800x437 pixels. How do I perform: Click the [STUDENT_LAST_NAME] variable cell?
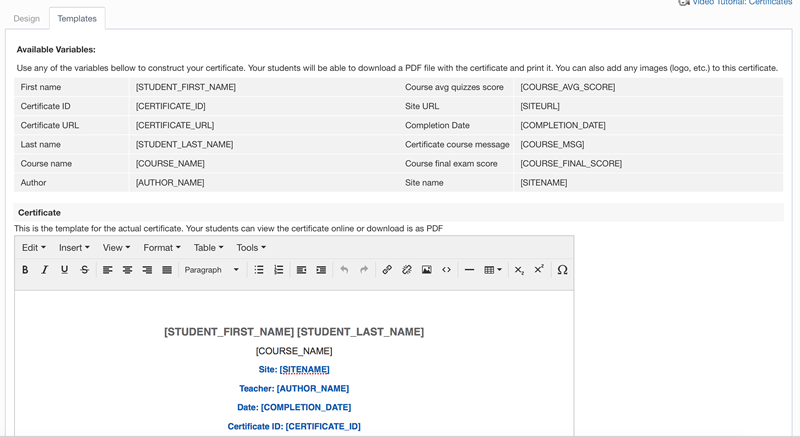[184, 144]
